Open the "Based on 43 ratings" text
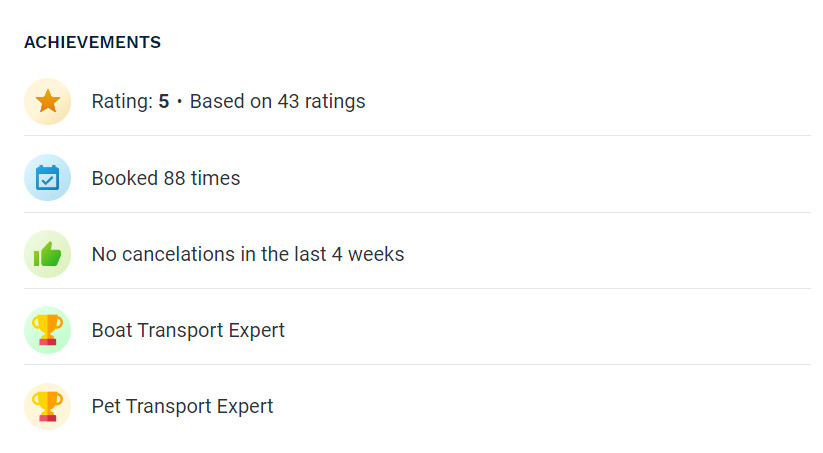The image size is (823, 453). pos(277,101)
